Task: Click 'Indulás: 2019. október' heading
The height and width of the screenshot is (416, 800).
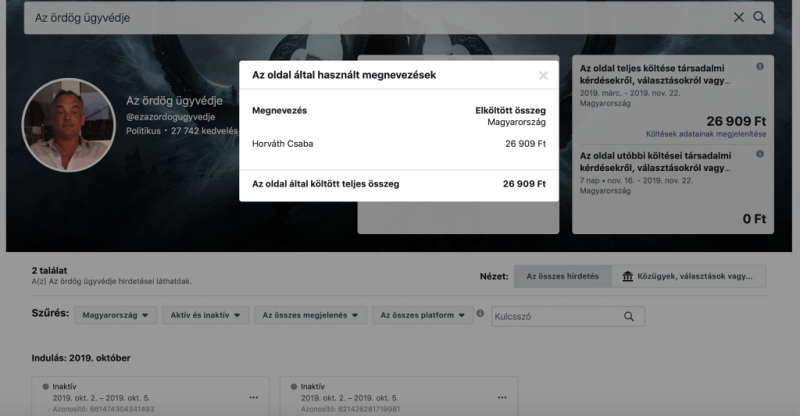Action: coord(81,358)
